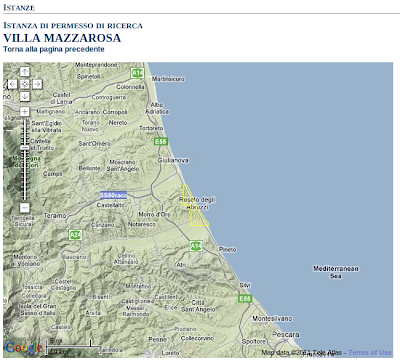Click the A24 highway badge near Teramo

click(x=75, y=235)
